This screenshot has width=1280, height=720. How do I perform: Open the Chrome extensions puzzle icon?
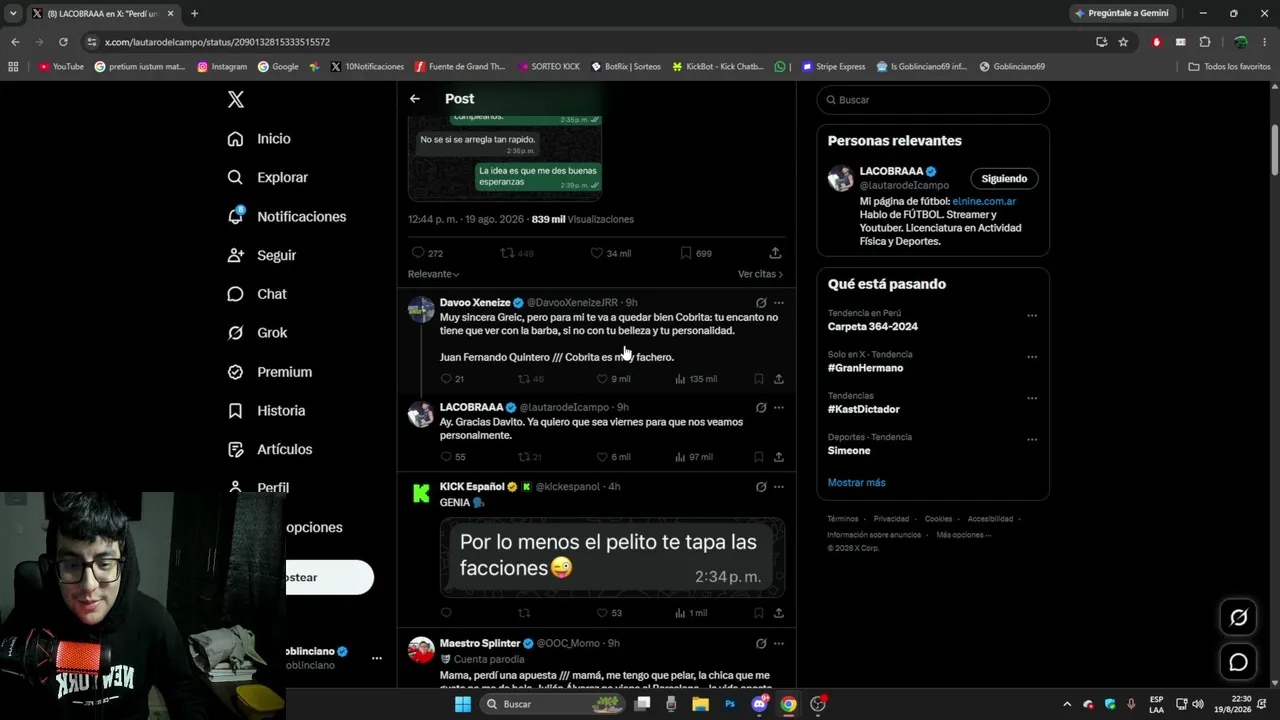pos(1204,42)
